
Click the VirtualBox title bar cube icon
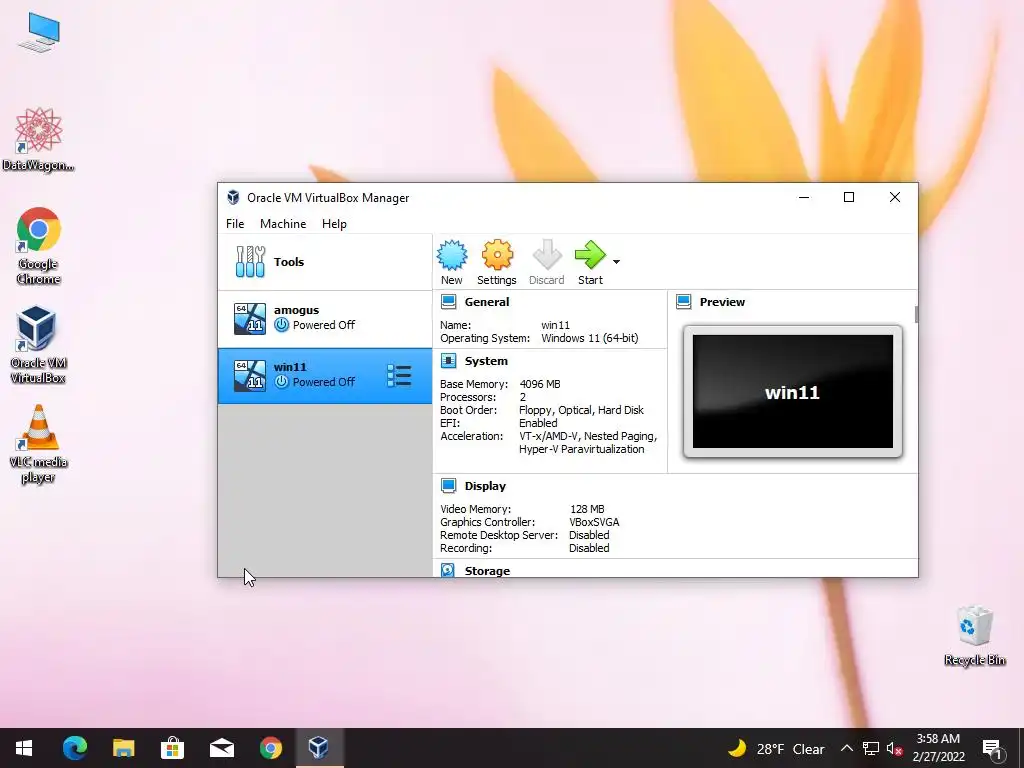click(233, 198)
